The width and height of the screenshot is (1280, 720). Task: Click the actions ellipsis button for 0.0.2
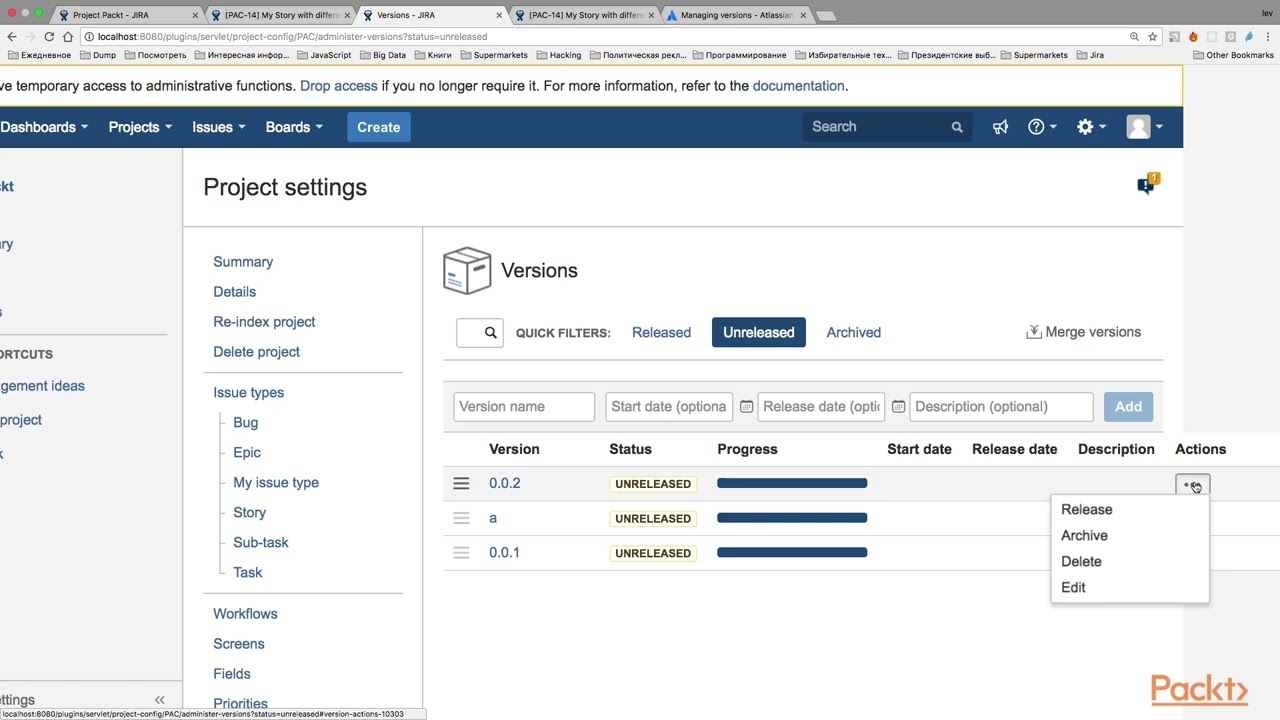[1192, 485]
